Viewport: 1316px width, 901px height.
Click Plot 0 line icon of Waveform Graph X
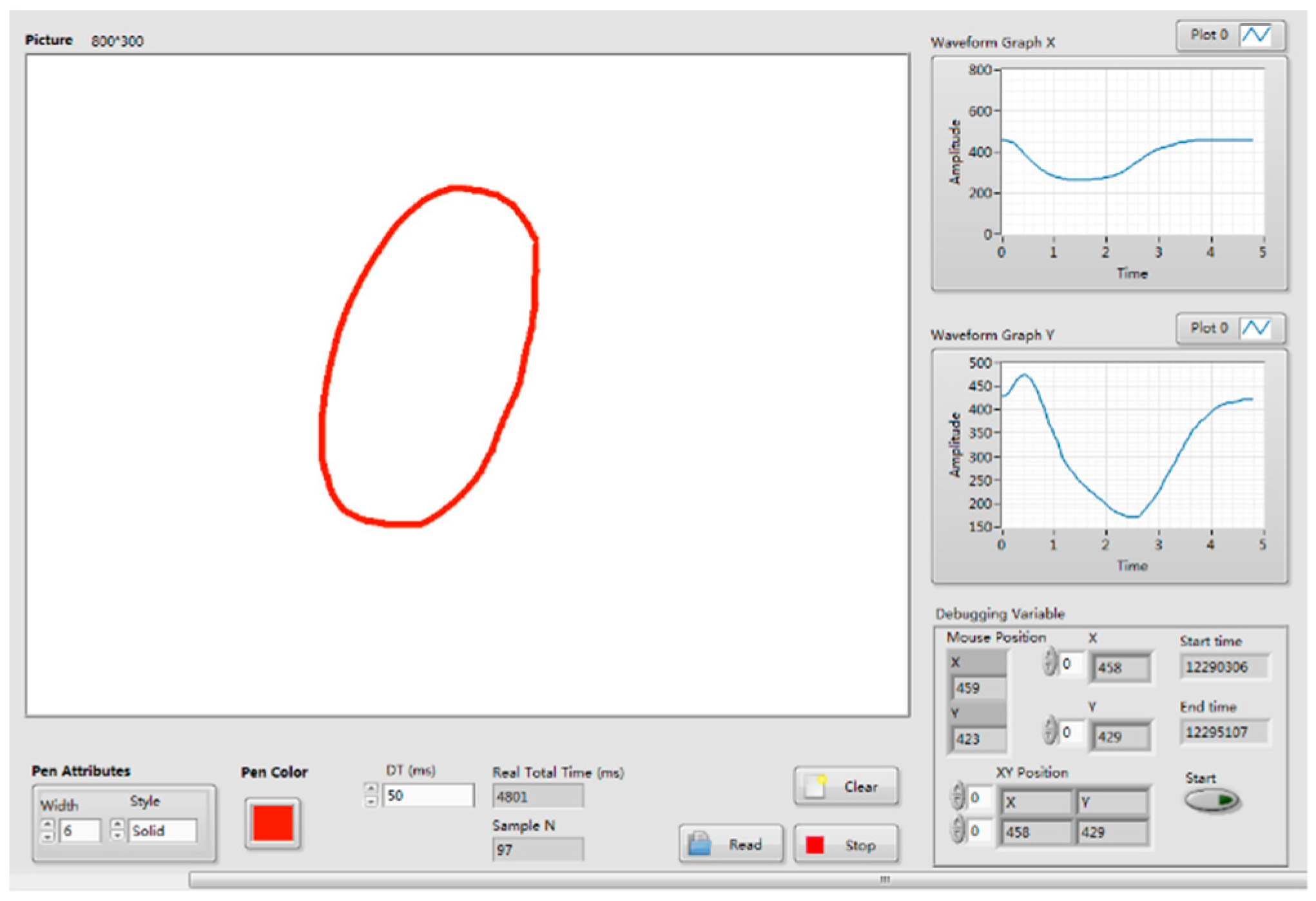(1255, 35)
